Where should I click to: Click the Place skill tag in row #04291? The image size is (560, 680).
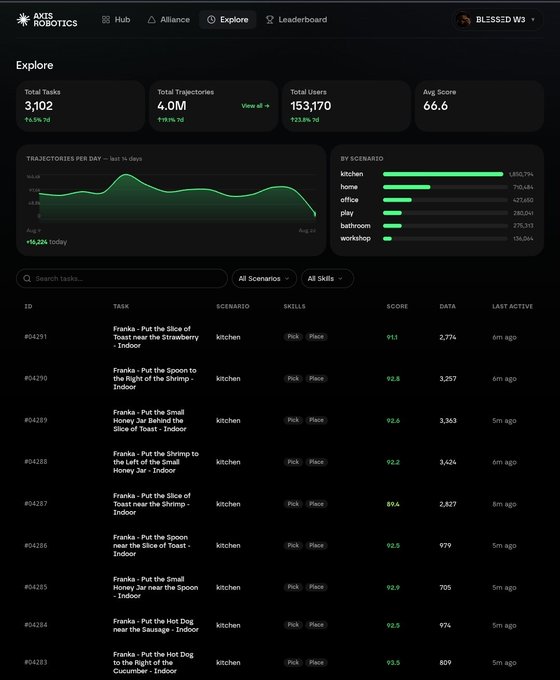point(316,337)
